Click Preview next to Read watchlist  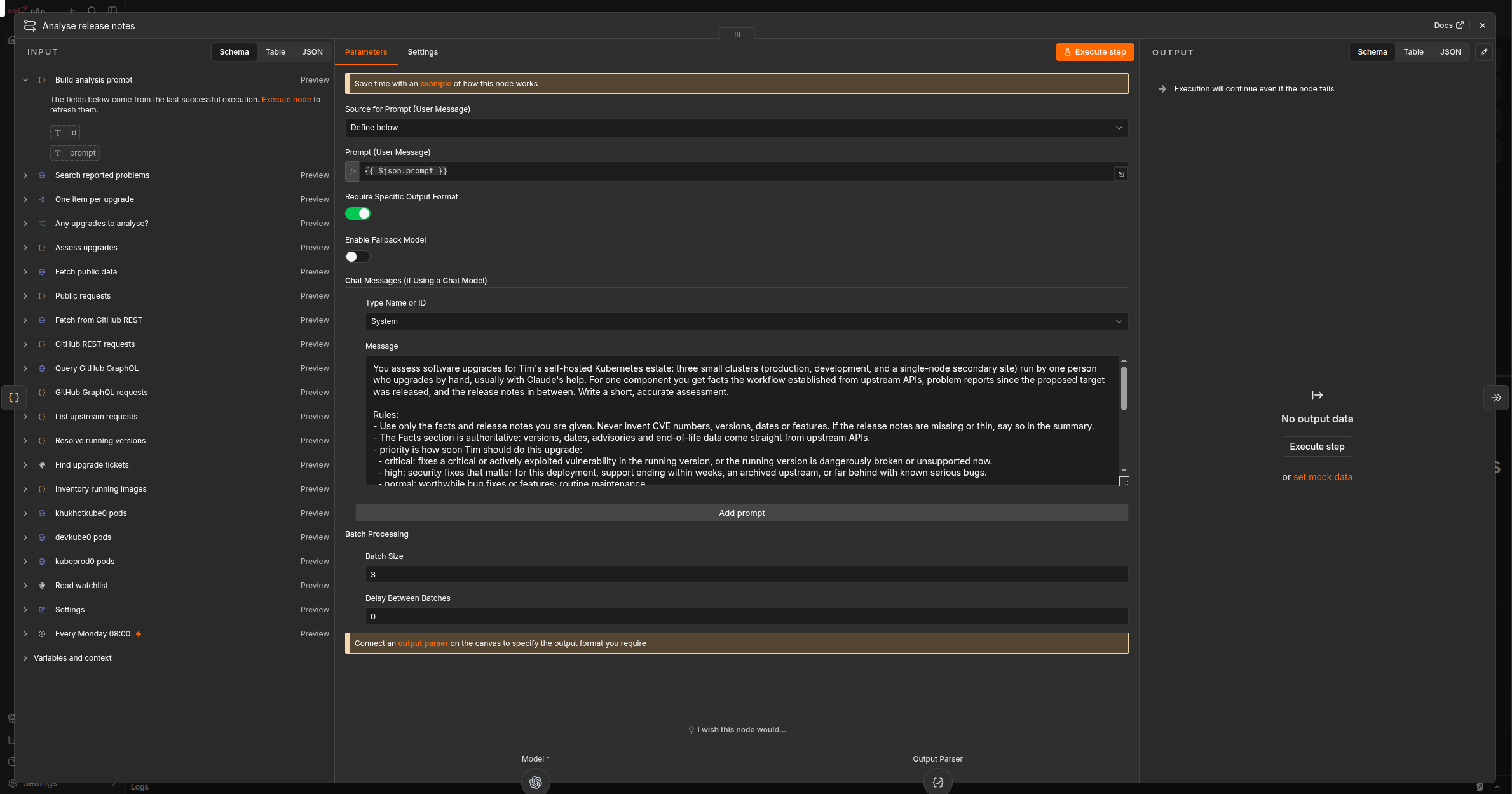[315, 586]
